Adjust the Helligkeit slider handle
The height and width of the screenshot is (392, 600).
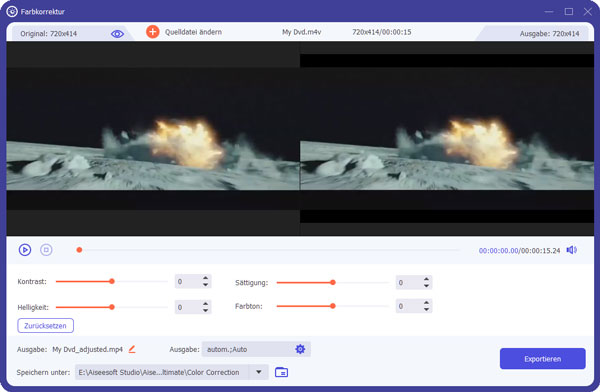click(x=112, y=307)
